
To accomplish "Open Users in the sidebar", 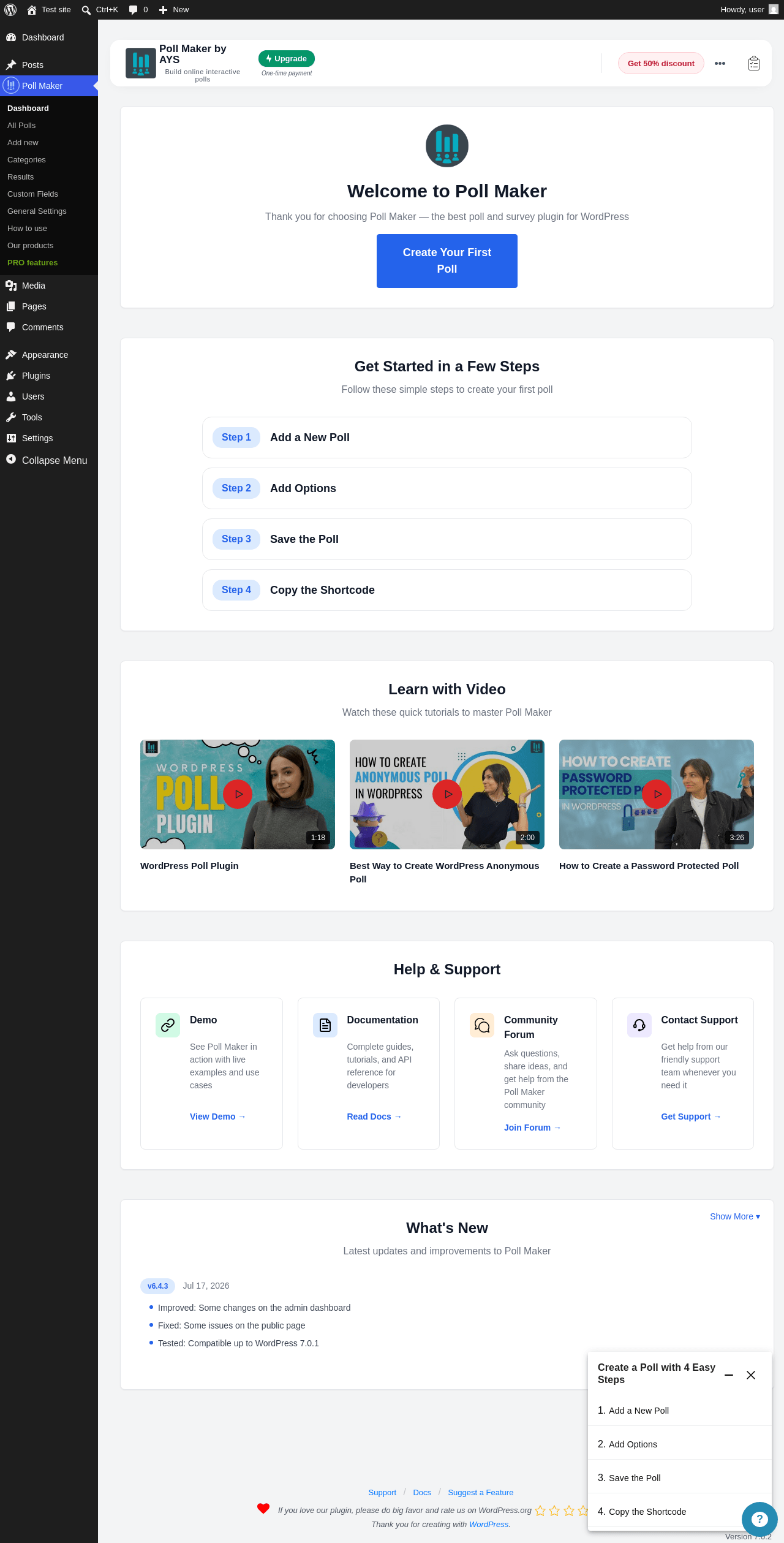I will click(49, 396).
